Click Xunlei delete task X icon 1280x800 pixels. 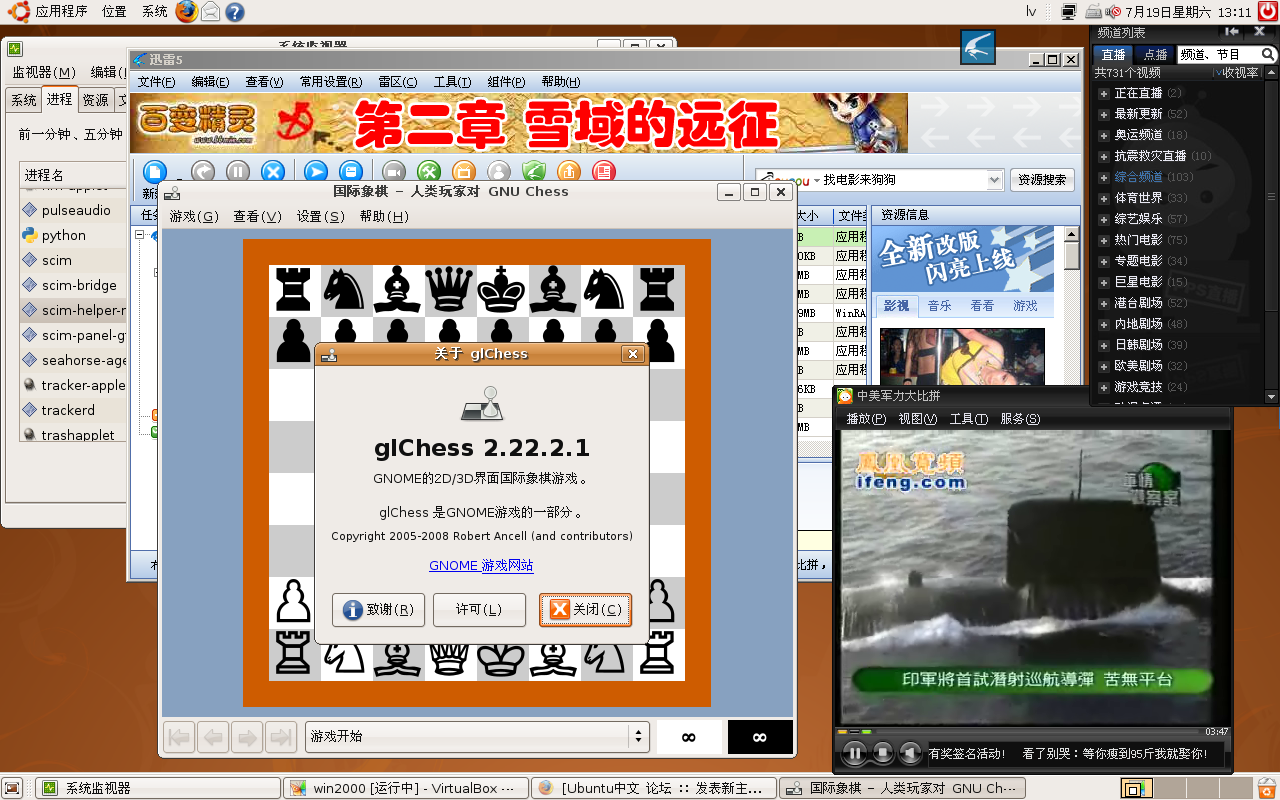273,172
